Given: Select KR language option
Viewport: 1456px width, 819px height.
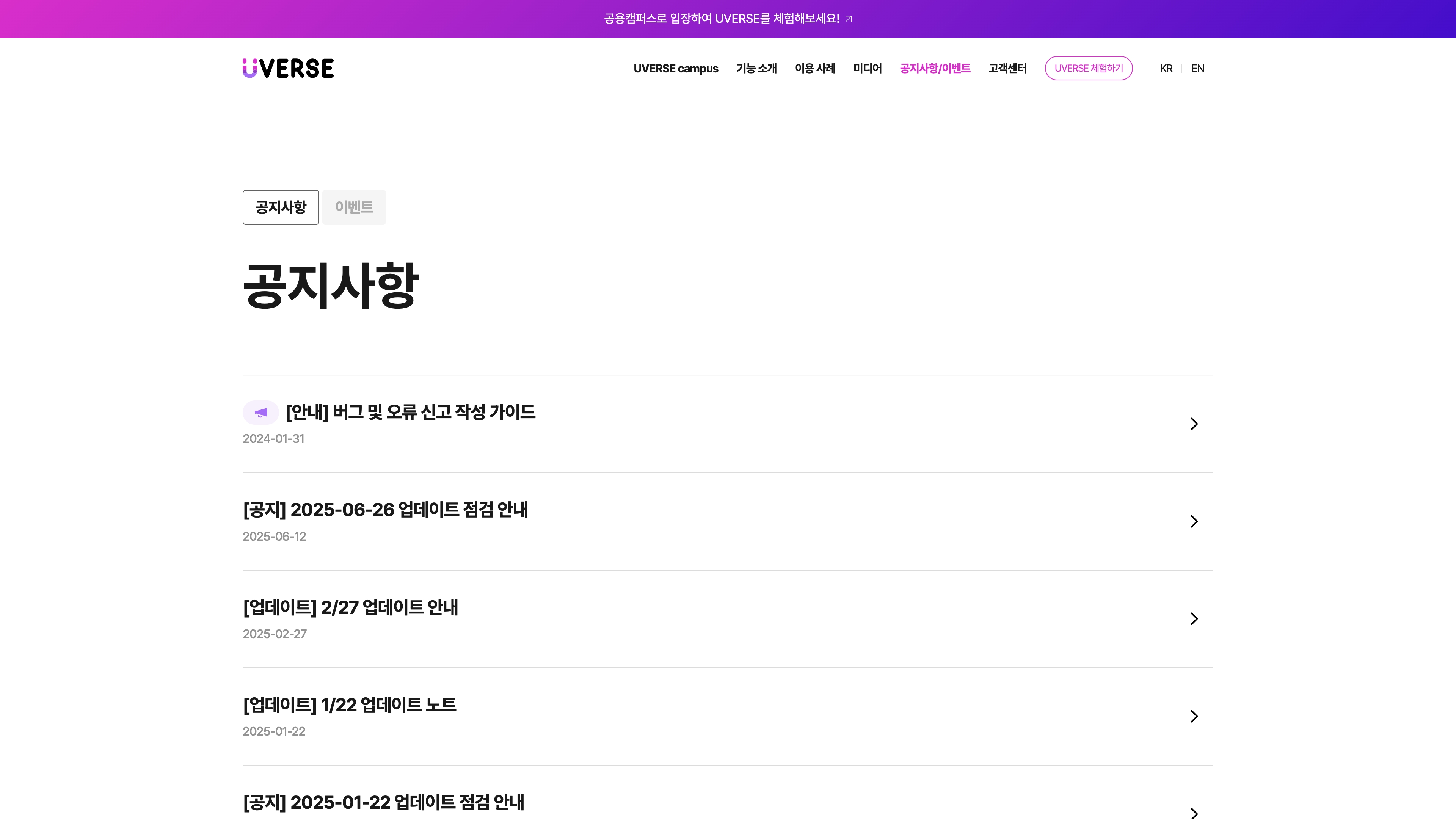Looking at the screenshot, I should click(1166, 68).
